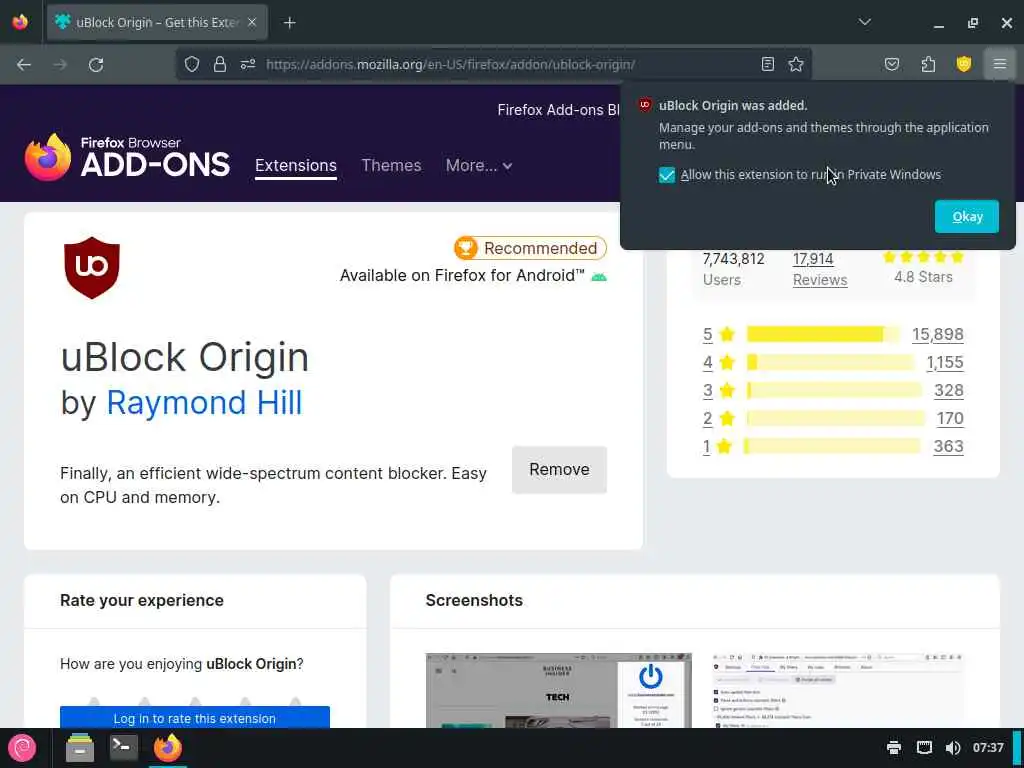Open the printer tray icon
Viewport: 1024px width, 768px height.
tap(894, 748)
